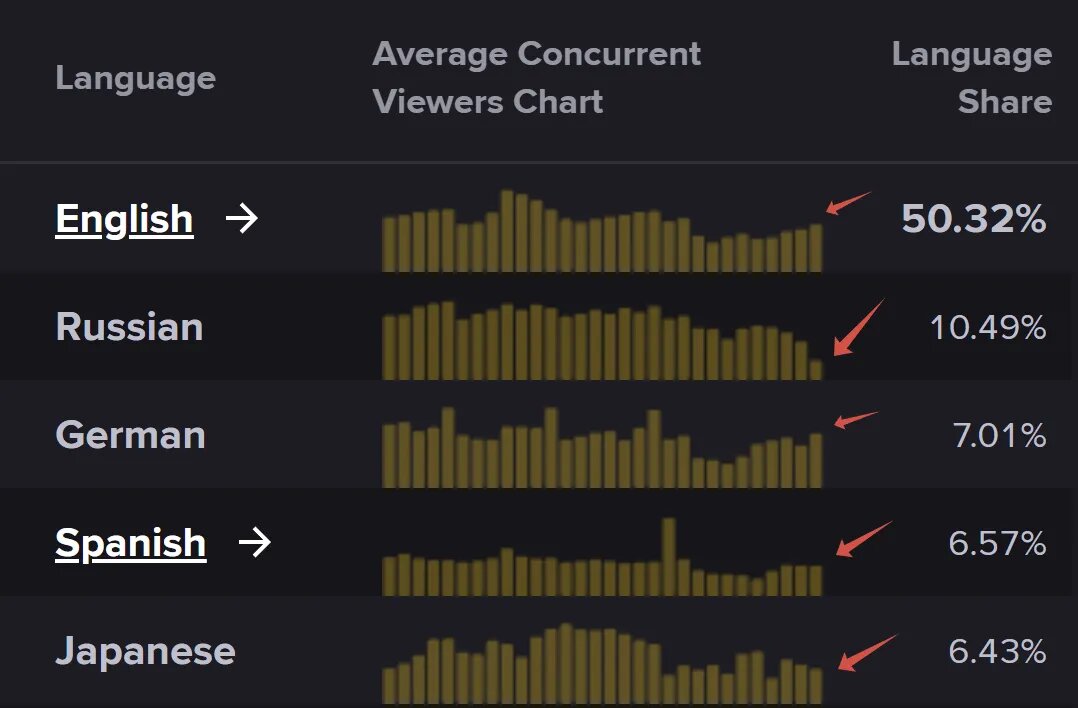The height and width of the screenshot is (708, 1078).
Task: Click the Average Concurrent Viewers Chart header
Action: point(536,78)
